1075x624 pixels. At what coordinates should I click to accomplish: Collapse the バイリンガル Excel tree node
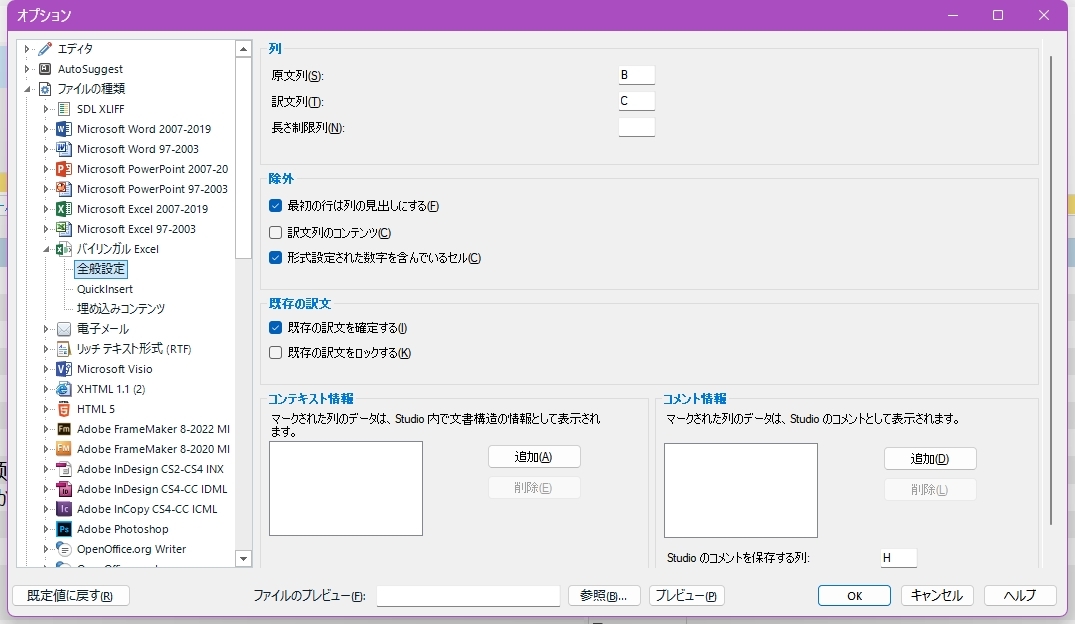pos(46,249)
